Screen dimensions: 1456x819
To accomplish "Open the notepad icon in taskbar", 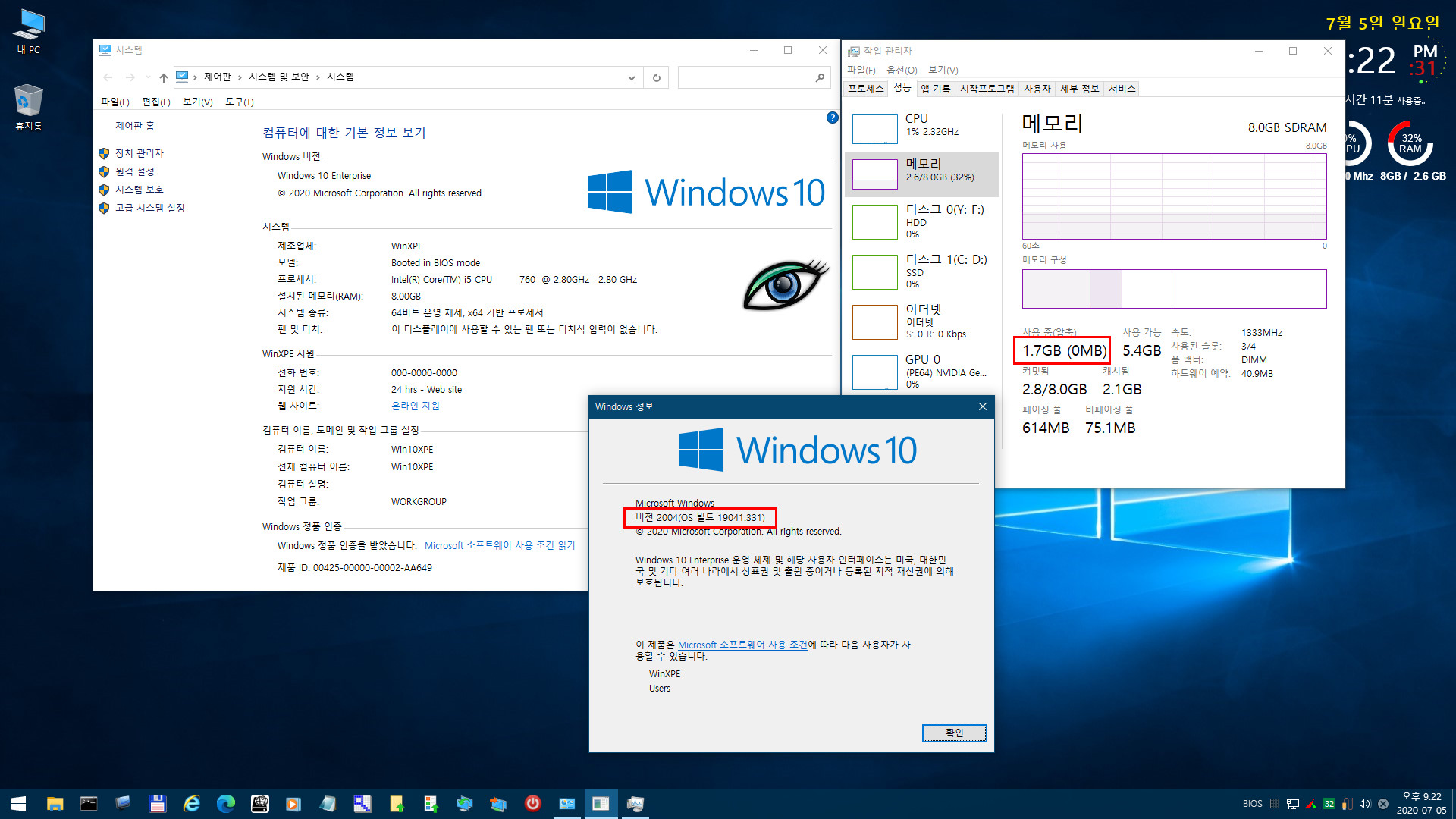I will [x=328, y=803].
